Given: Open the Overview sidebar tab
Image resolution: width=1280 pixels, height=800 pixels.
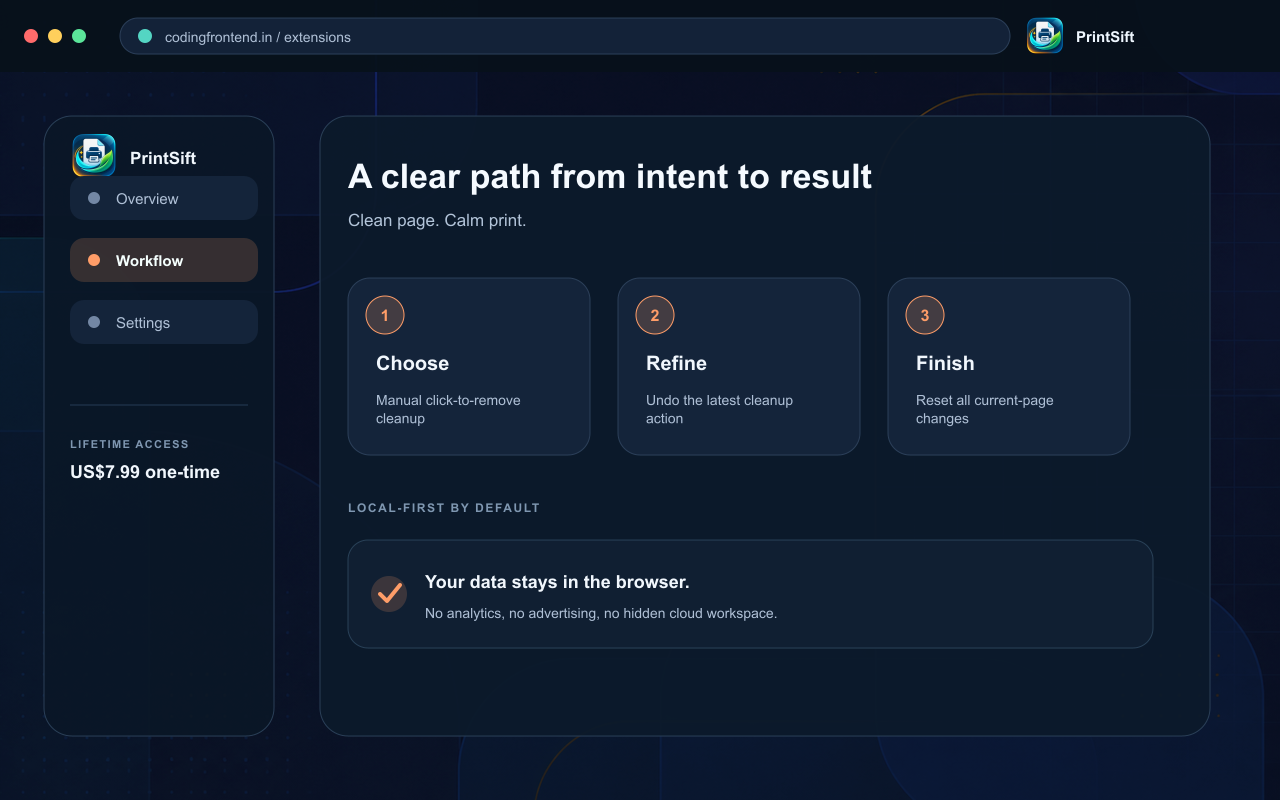Looking at the screenshot, I should (164, 198).
